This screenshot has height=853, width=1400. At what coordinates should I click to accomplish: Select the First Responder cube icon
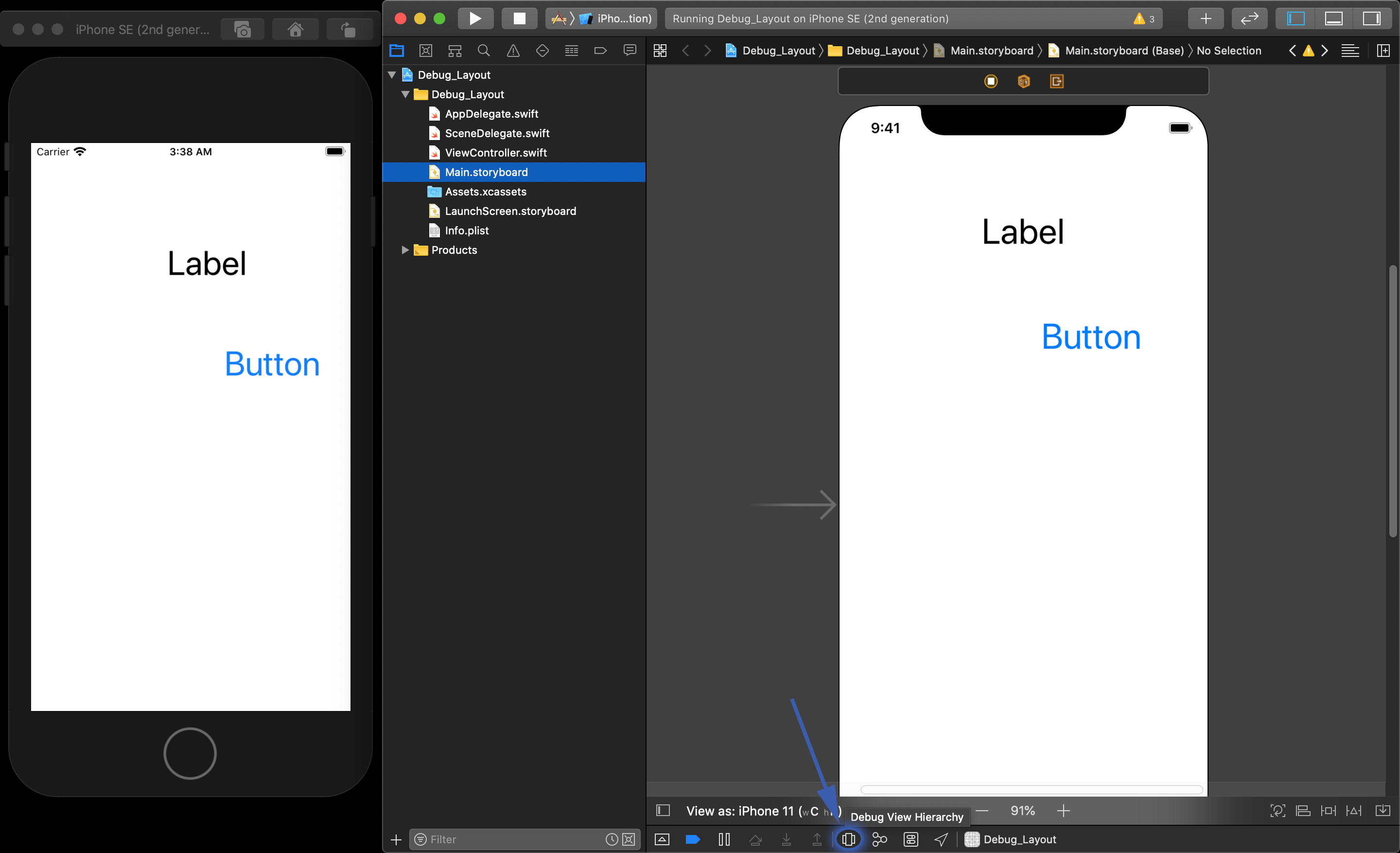(1023, 81)
